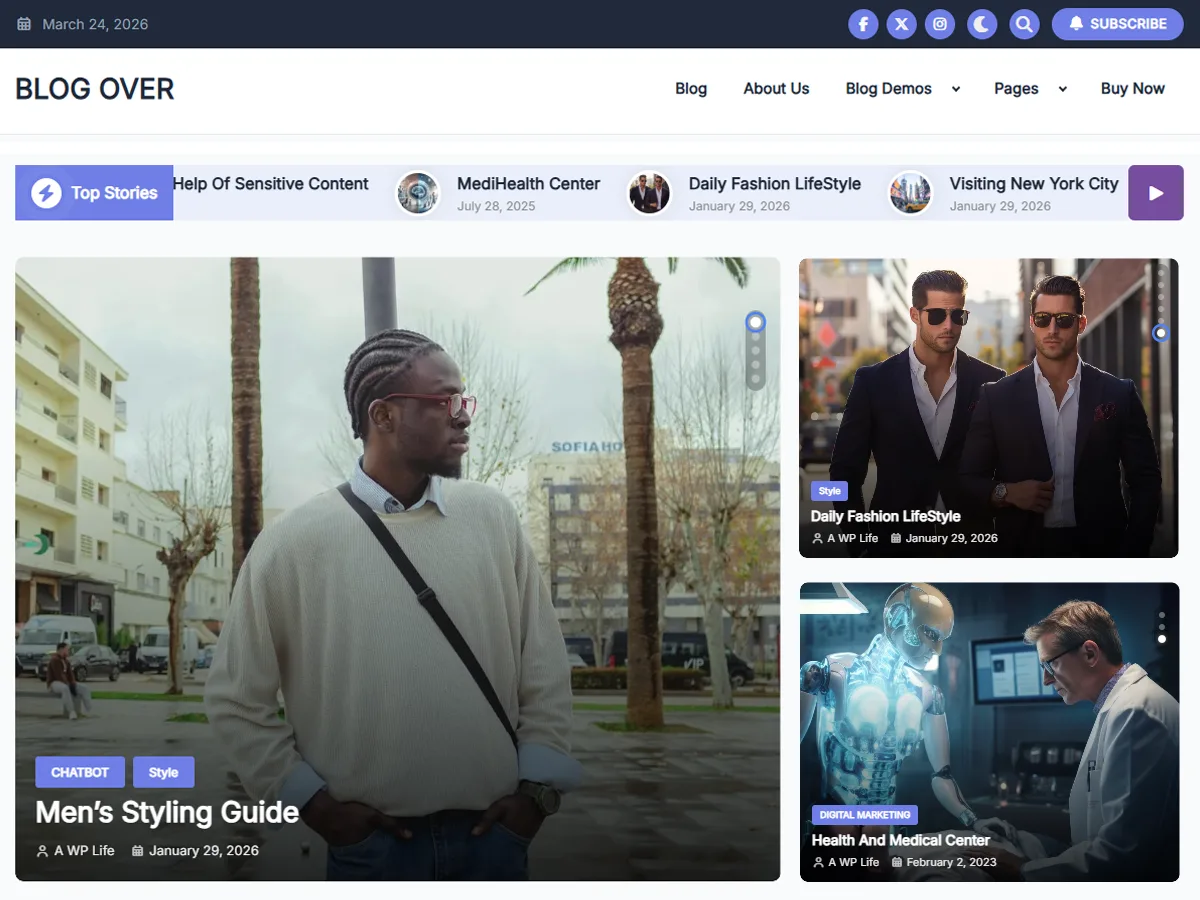Open the Facebook social icon
The image size is (1200, 900).
[863, 24]
